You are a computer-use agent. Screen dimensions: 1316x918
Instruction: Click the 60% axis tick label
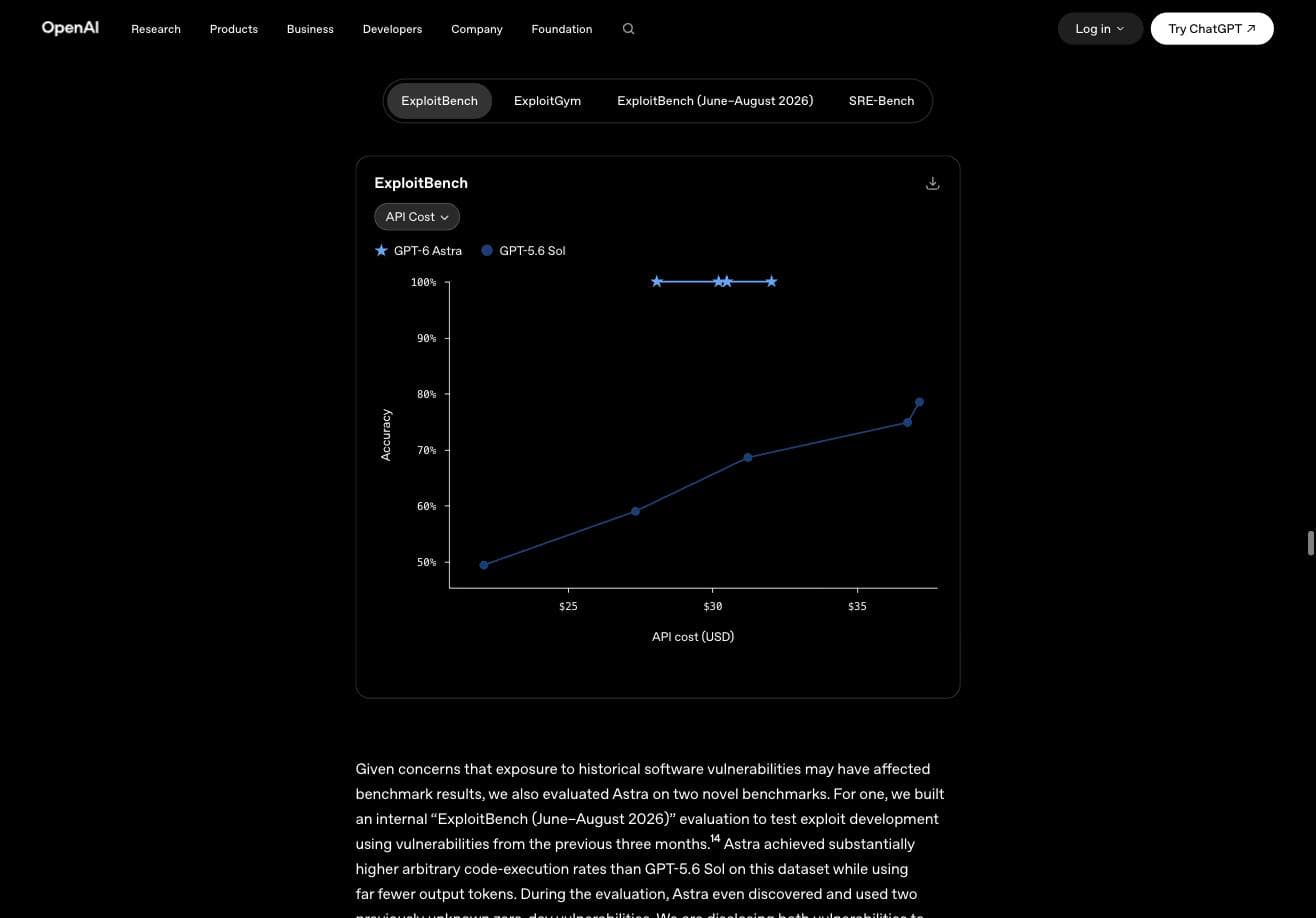click(427, 506)
